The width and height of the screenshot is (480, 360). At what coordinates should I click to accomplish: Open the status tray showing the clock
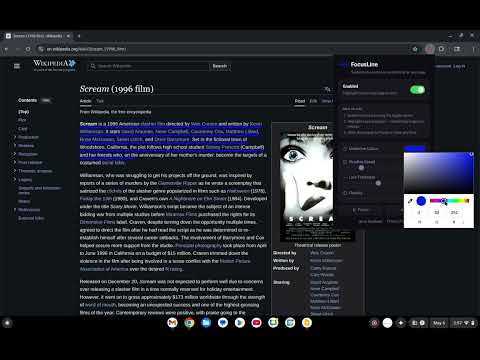tap(464, 323)
